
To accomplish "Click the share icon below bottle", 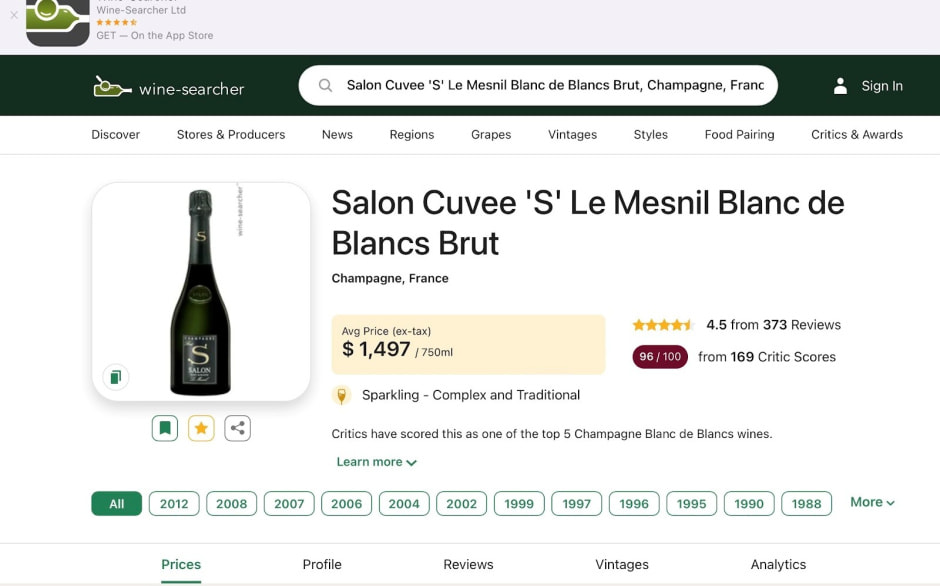I will (237, 428).
